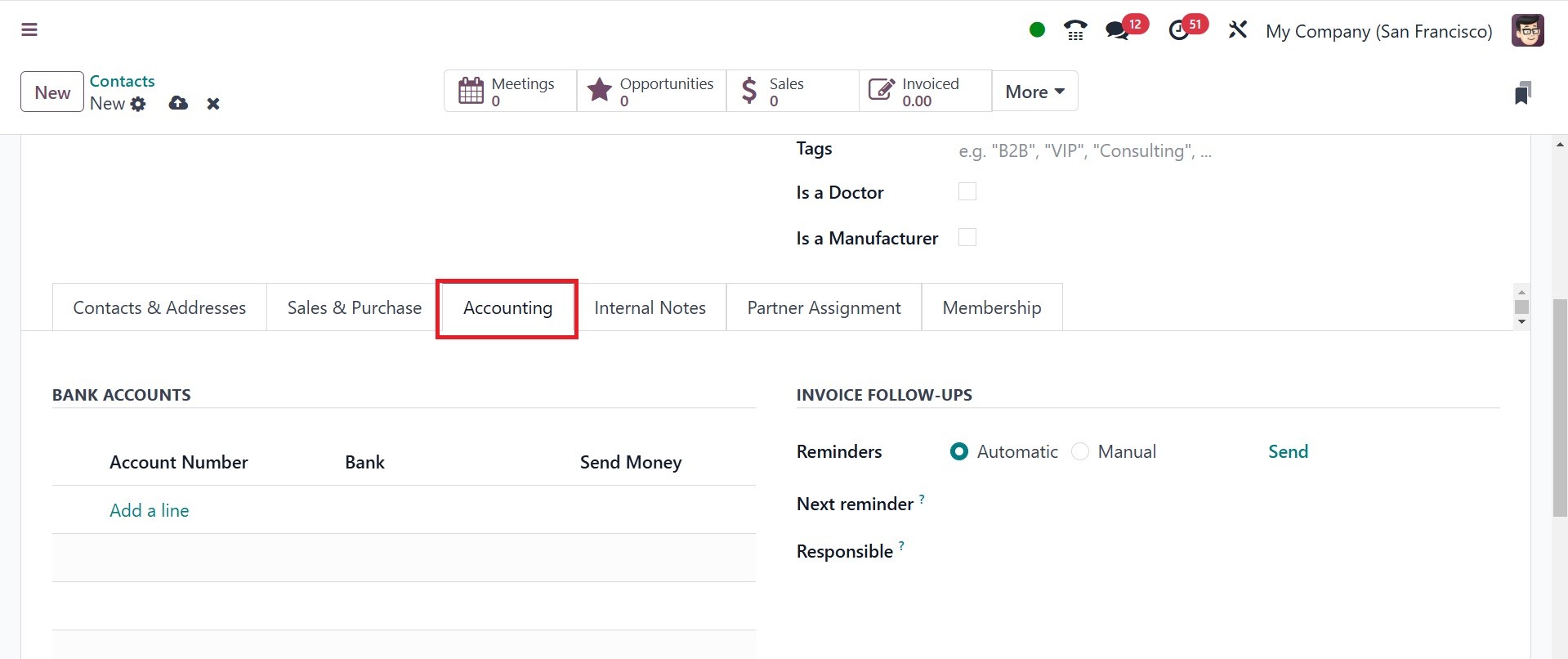Screen dimensions: 1568x659
Task: Click the Send follow-up link
Action: (x=1288, y=451)
